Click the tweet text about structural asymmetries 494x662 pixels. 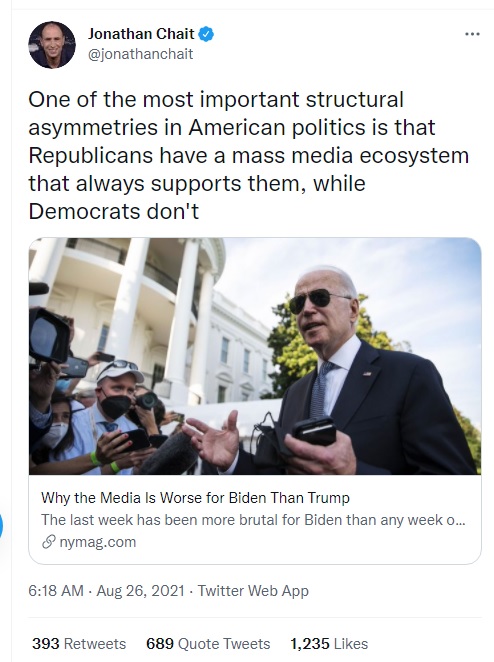pyautogui.click(x=249, y=155)
